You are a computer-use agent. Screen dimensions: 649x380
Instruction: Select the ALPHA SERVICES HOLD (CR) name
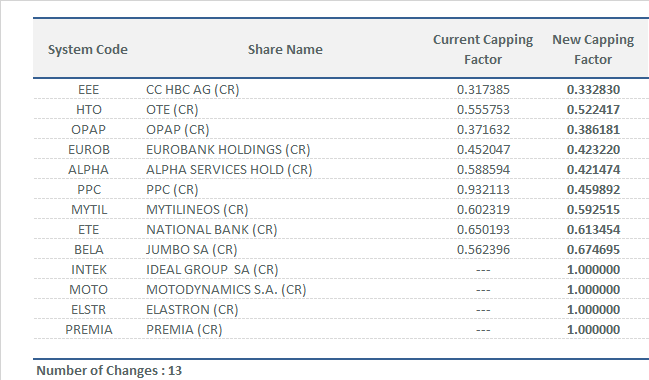click(229, 170)
